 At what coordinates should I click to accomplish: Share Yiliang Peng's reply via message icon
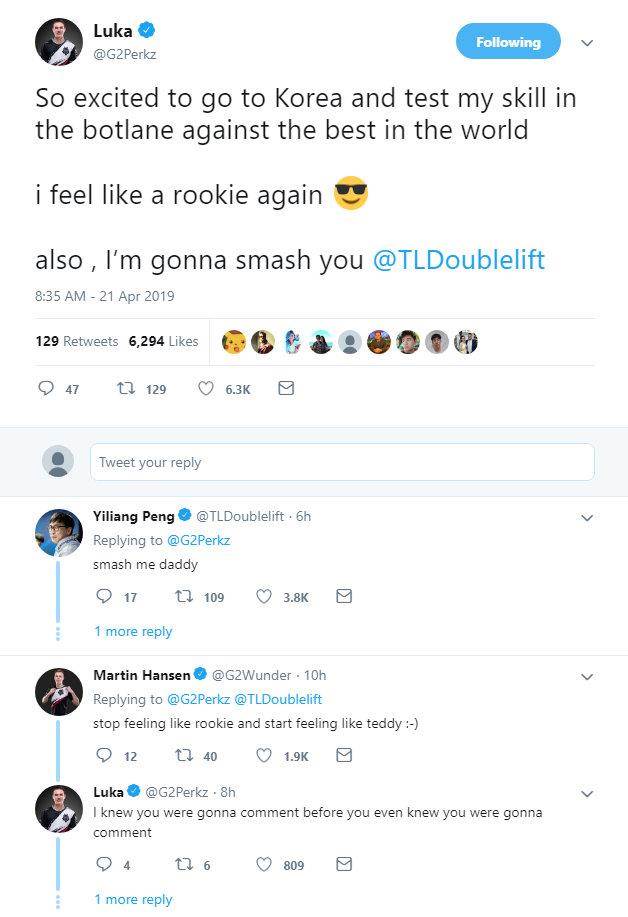click(x=343, y=597)
